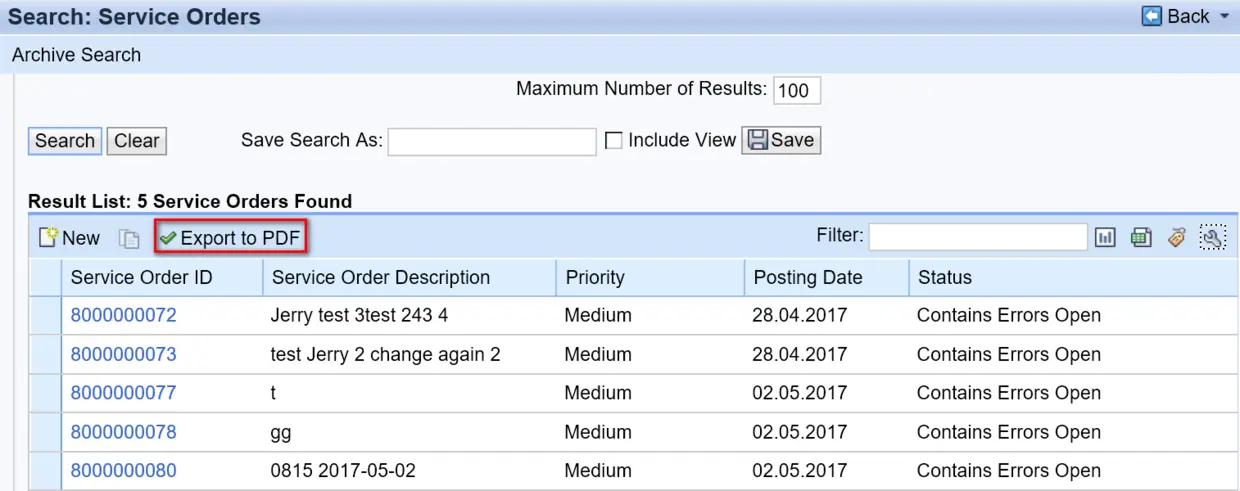Open service order 8000000073
1240x491 pixels.
point(123,354)
